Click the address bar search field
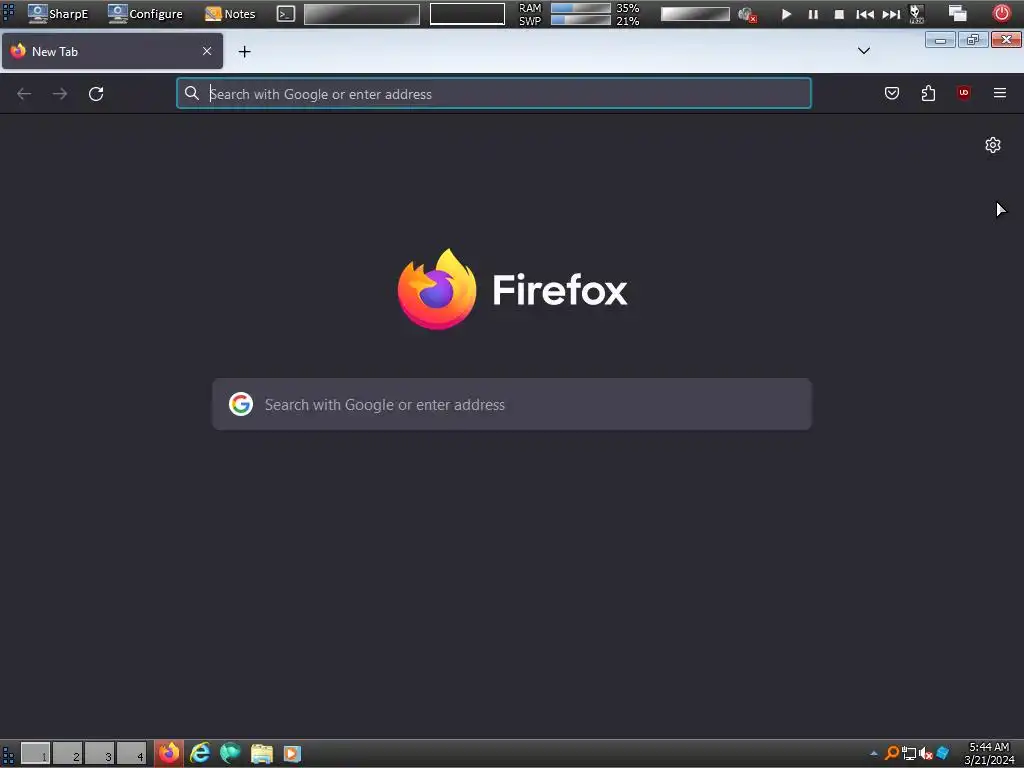This screenshot has width=1024, height=768. point(494,93)
